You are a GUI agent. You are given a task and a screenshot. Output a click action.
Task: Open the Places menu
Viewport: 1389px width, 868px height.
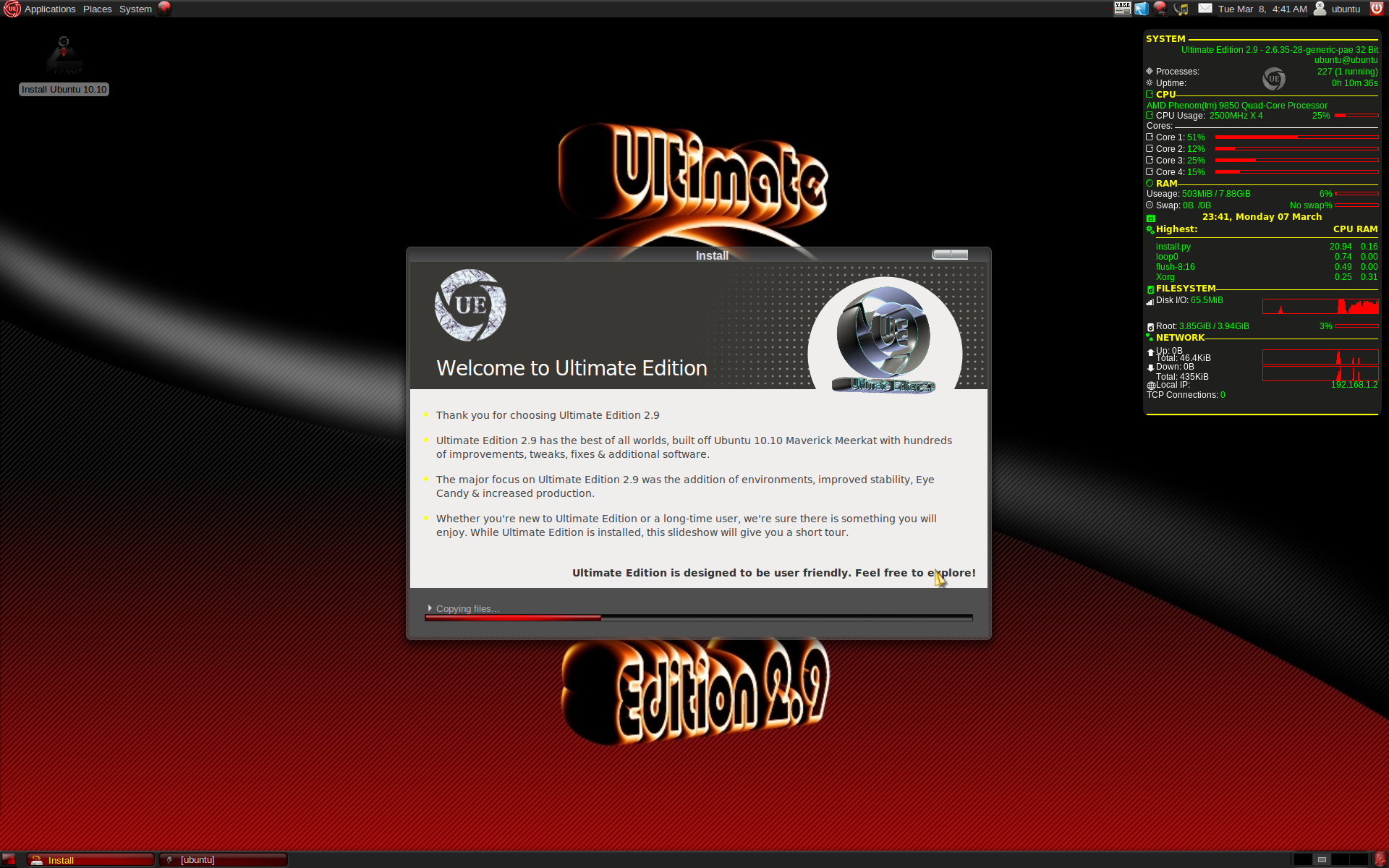click(x=97, y=9)
